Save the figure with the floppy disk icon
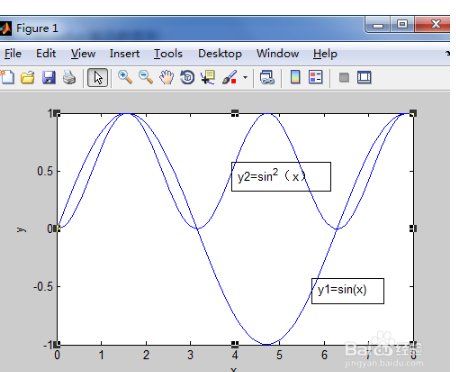Viewport: 456px width, 372px height. [x=49, y=78]
